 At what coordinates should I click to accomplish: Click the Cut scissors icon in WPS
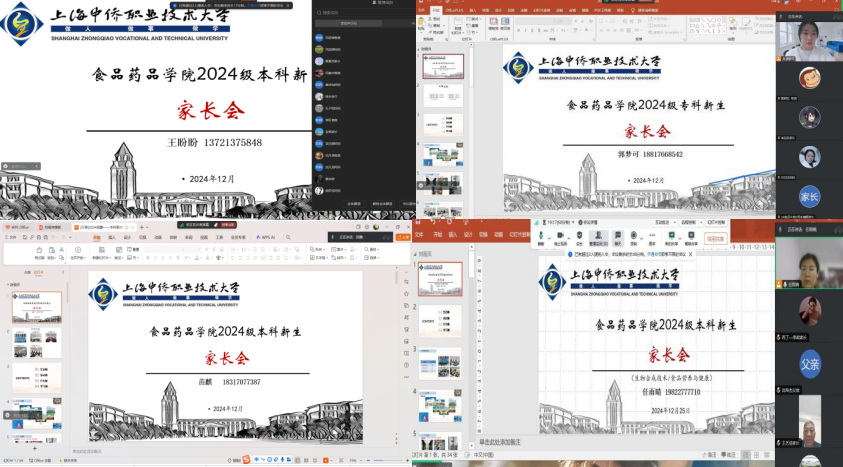click(61, 249)
